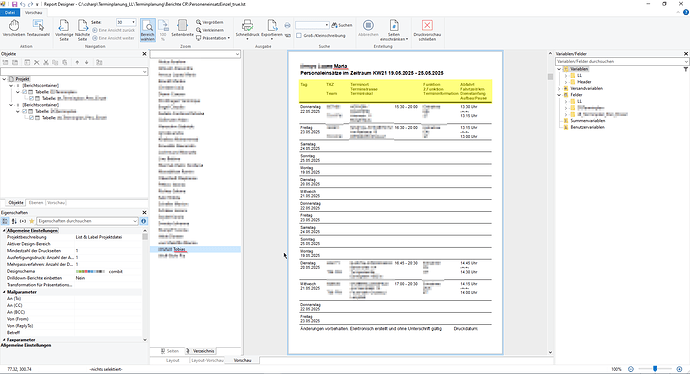The image size is (690, 374).
Task: Open Seiten einschränken menu
Action: click(x=394, y=30)
